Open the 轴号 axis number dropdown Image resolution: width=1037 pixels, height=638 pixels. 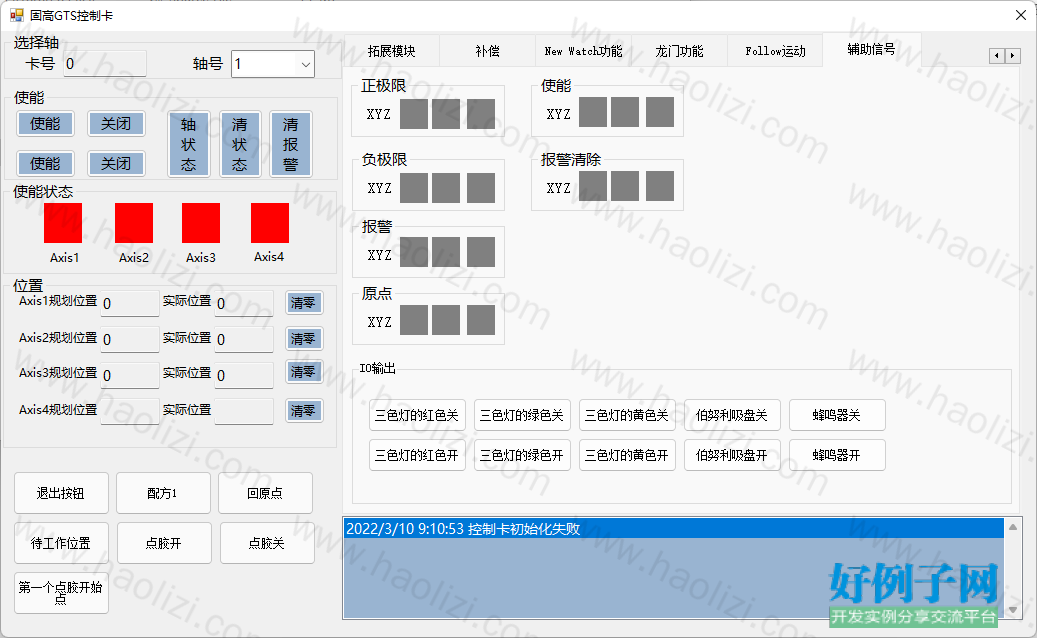(272, 64)
